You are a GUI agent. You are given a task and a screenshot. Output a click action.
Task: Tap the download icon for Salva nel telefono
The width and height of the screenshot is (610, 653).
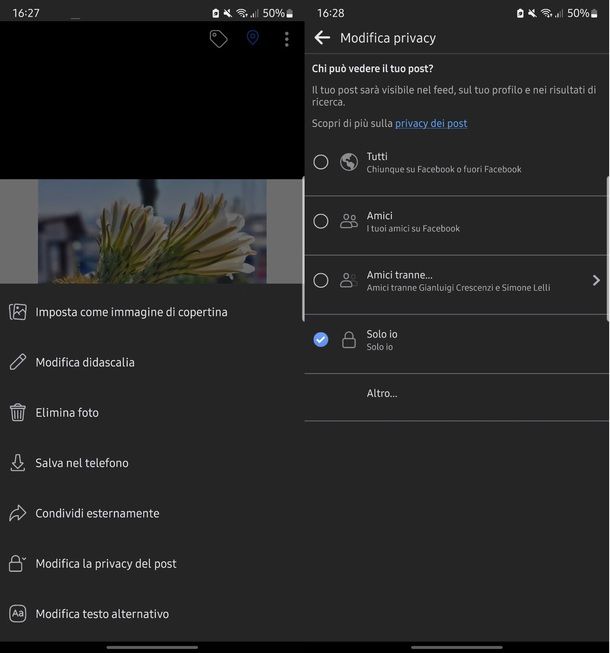pyautogui.click(x=18, y=463)
